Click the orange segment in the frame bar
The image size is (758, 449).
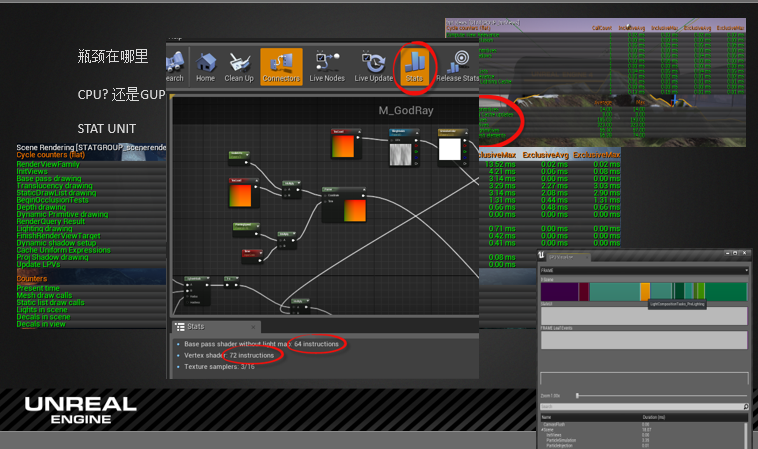[x=645, y=292]
